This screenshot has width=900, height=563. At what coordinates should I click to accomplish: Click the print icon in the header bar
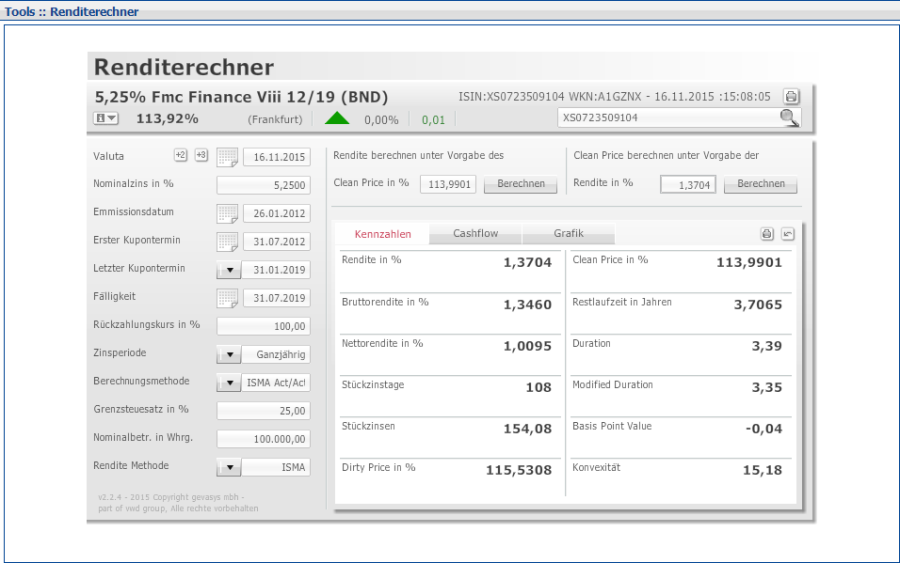[791, 97]
